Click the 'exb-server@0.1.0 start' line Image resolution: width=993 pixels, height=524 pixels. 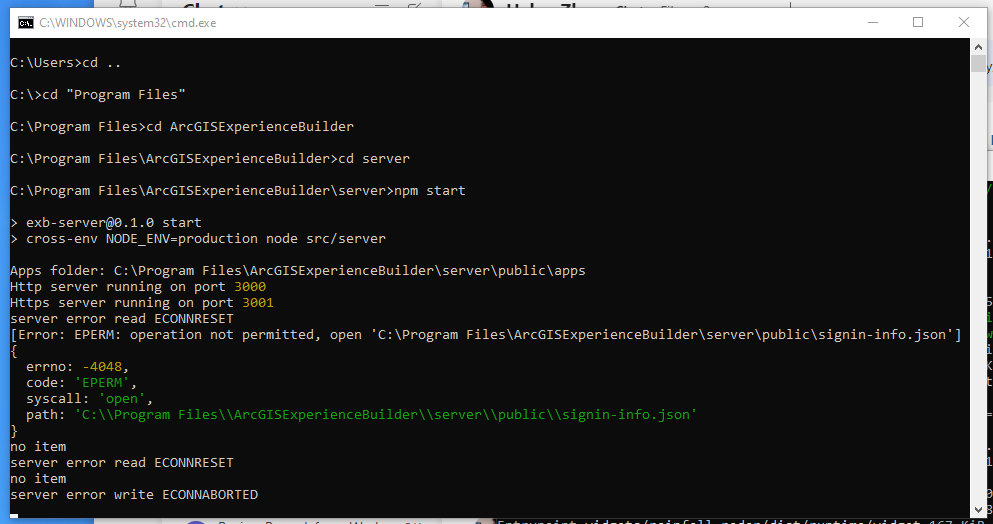pyautogui.click(x=106, y=222)
